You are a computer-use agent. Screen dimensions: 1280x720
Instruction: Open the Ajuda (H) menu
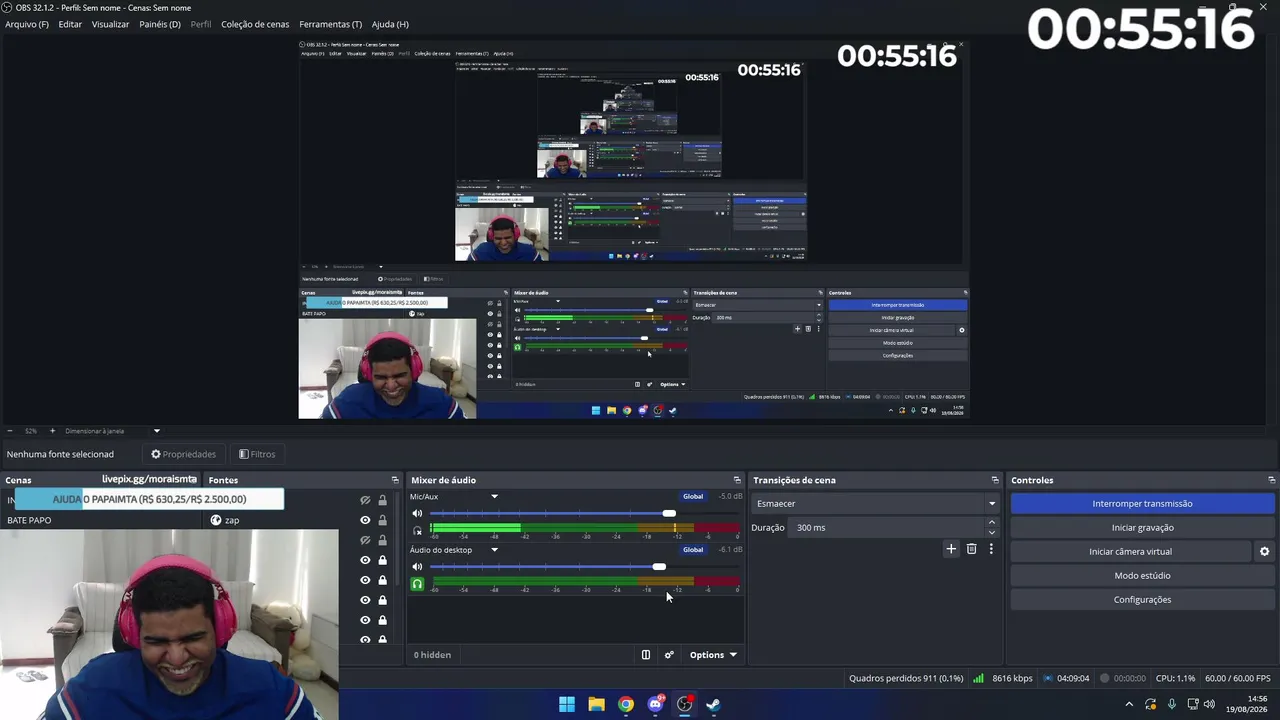390,24
